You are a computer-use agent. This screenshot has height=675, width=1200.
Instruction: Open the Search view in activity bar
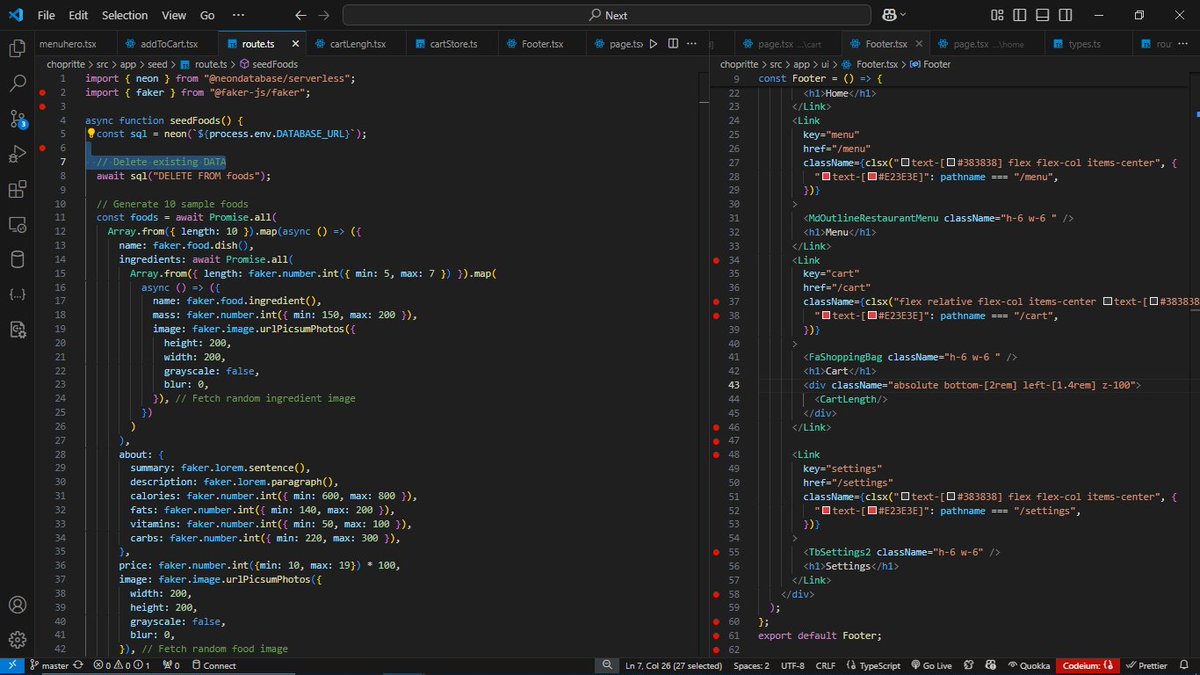16,84
